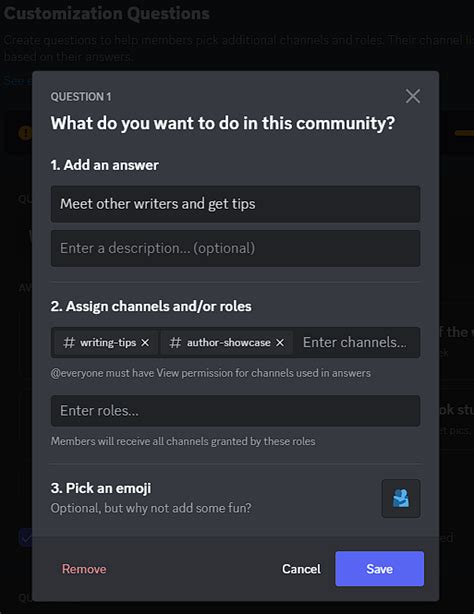The width and height of the screenshot is (474, 614).
Task: Open the emoji picker button
Action: 401,498
